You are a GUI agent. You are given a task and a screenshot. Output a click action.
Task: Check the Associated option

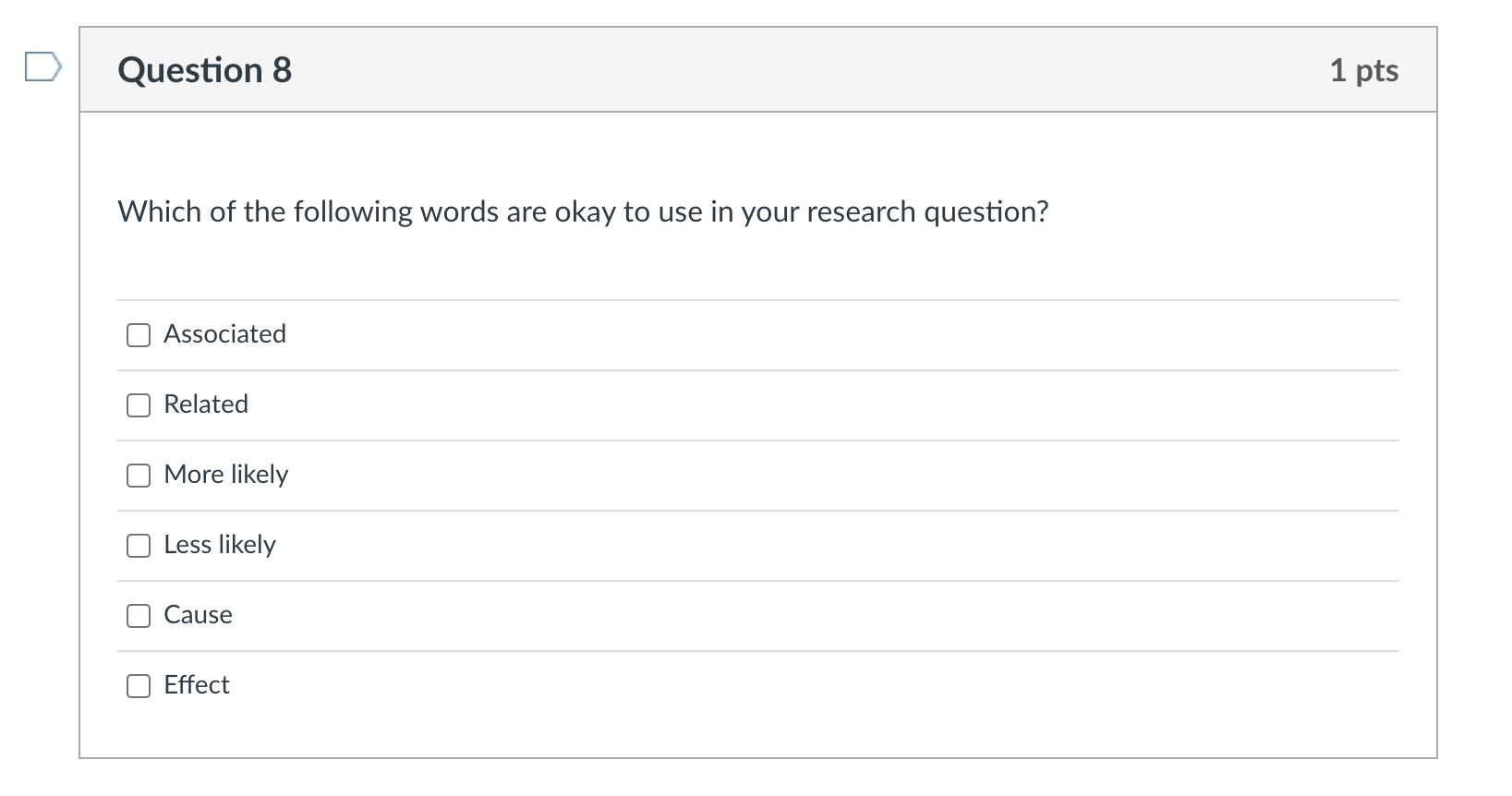pos(138,335)
